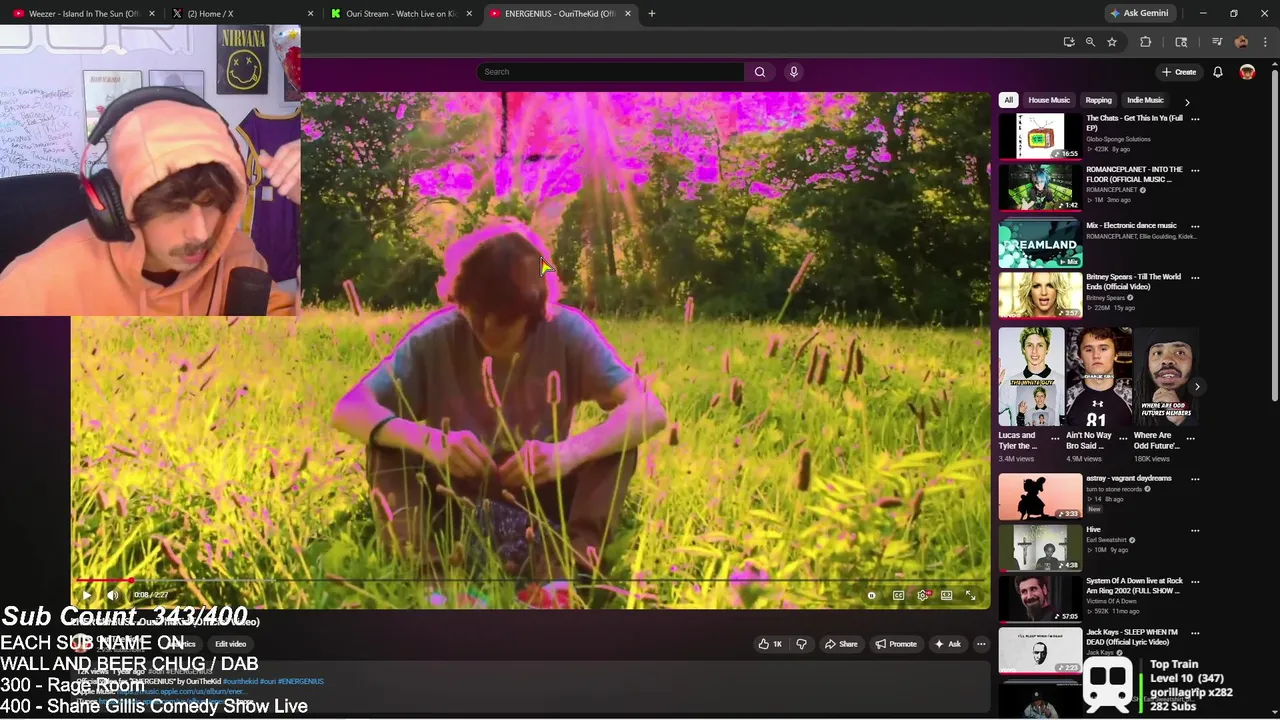Select the Rapping filter chip
Screen dimensions: 1280x720
click(x=1098, y=100)
